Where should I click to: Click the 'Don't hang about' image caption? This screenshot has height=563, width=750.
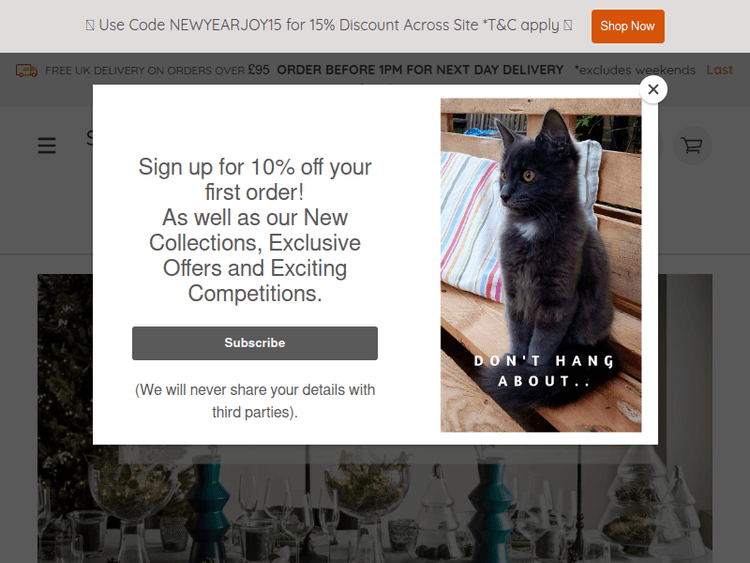click(544, 371)
